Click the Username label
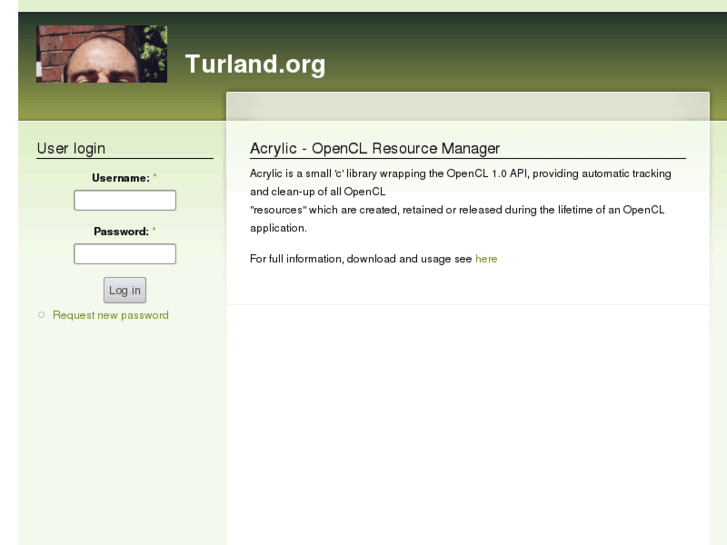The height and width of the screenshot is (545, 727). (121, 178)
